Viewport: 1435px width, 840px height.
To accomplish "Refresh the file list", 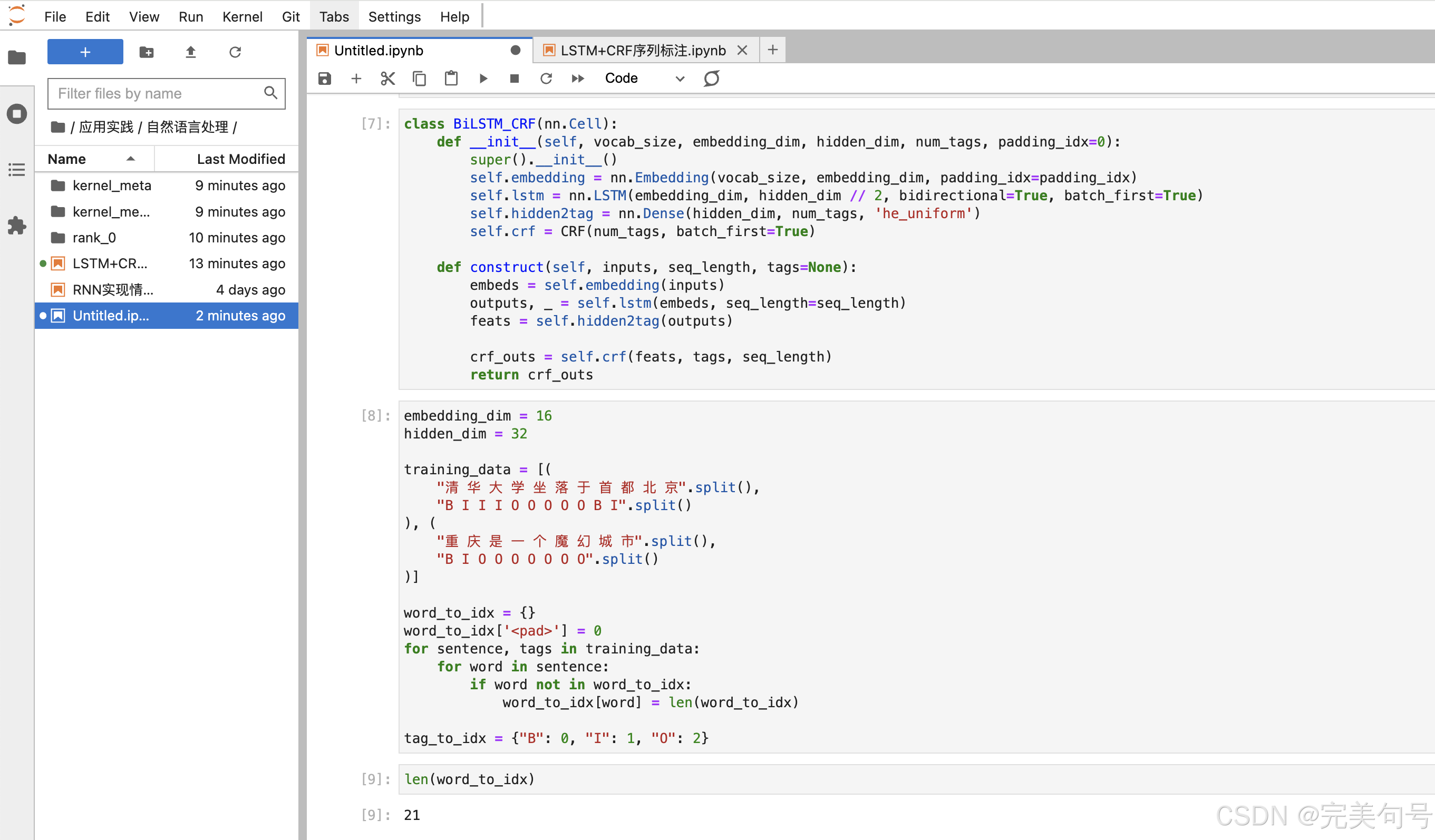I will click(x=235, y=52).
